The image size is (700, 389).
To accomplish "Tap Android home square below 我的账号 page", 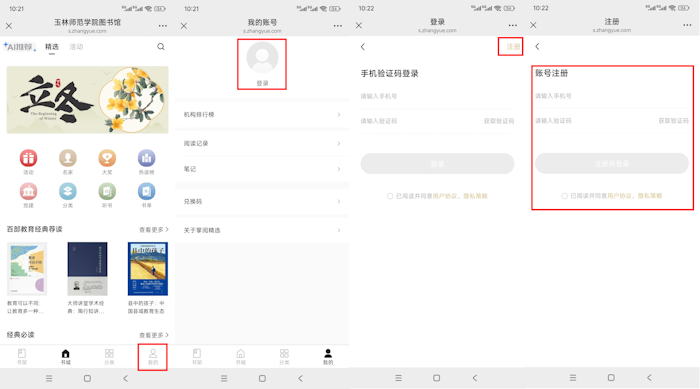I will (262, 378).
